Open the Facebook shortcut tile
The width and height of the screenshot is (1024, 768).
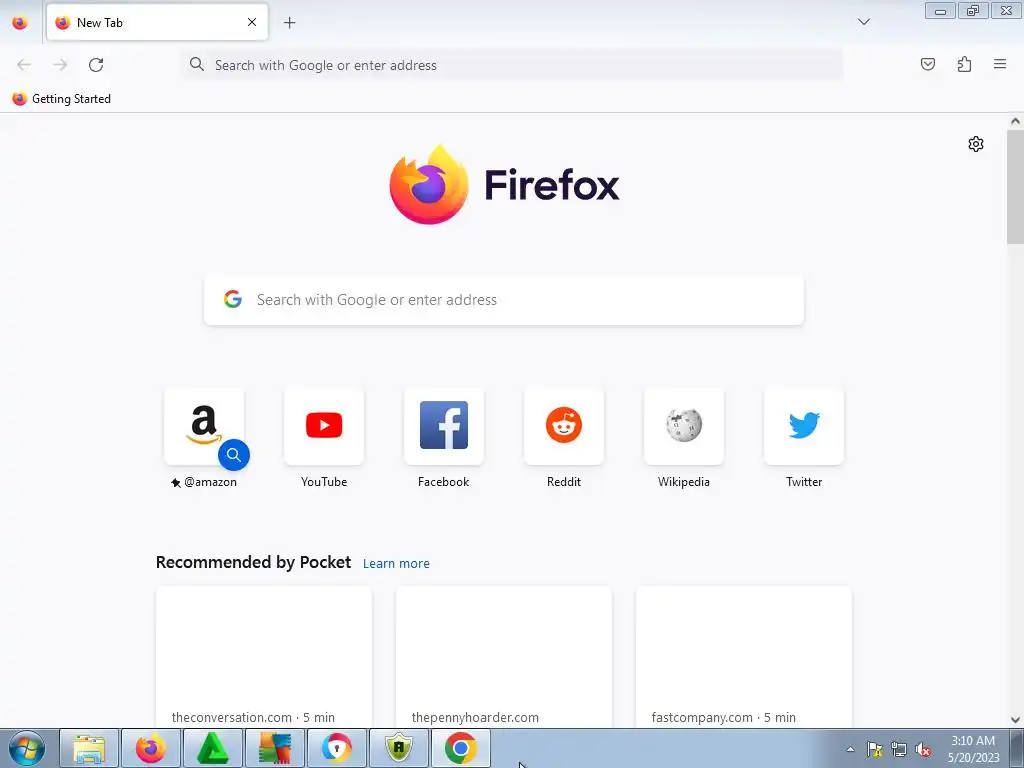(x=444, y=426)
